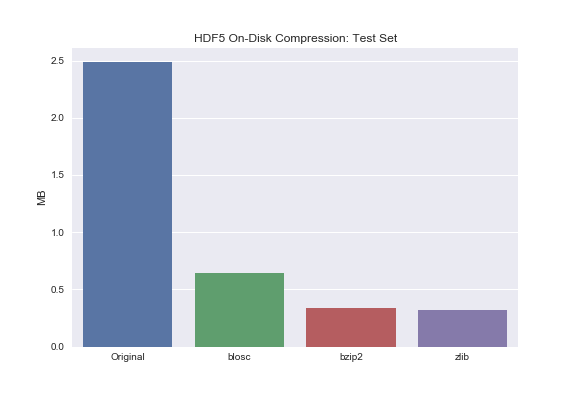Screen dimensions: 576x396
Task: Click the bzip2 x-axis label
Action: click(x=351, y=357)
